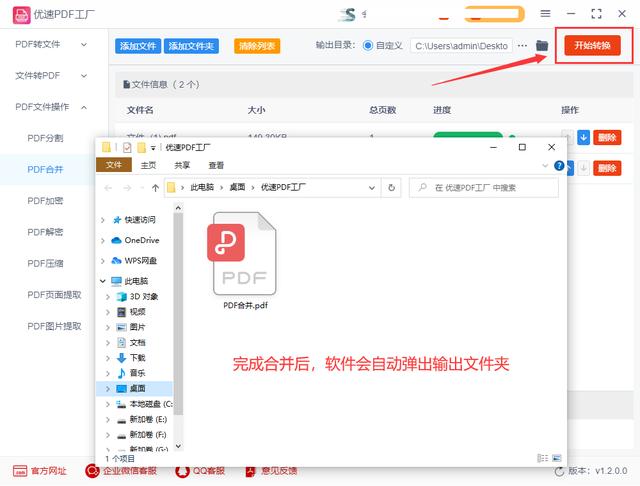Click the output directory path field
The width and height of the screenshot is (640, 486).
(461, 46)
